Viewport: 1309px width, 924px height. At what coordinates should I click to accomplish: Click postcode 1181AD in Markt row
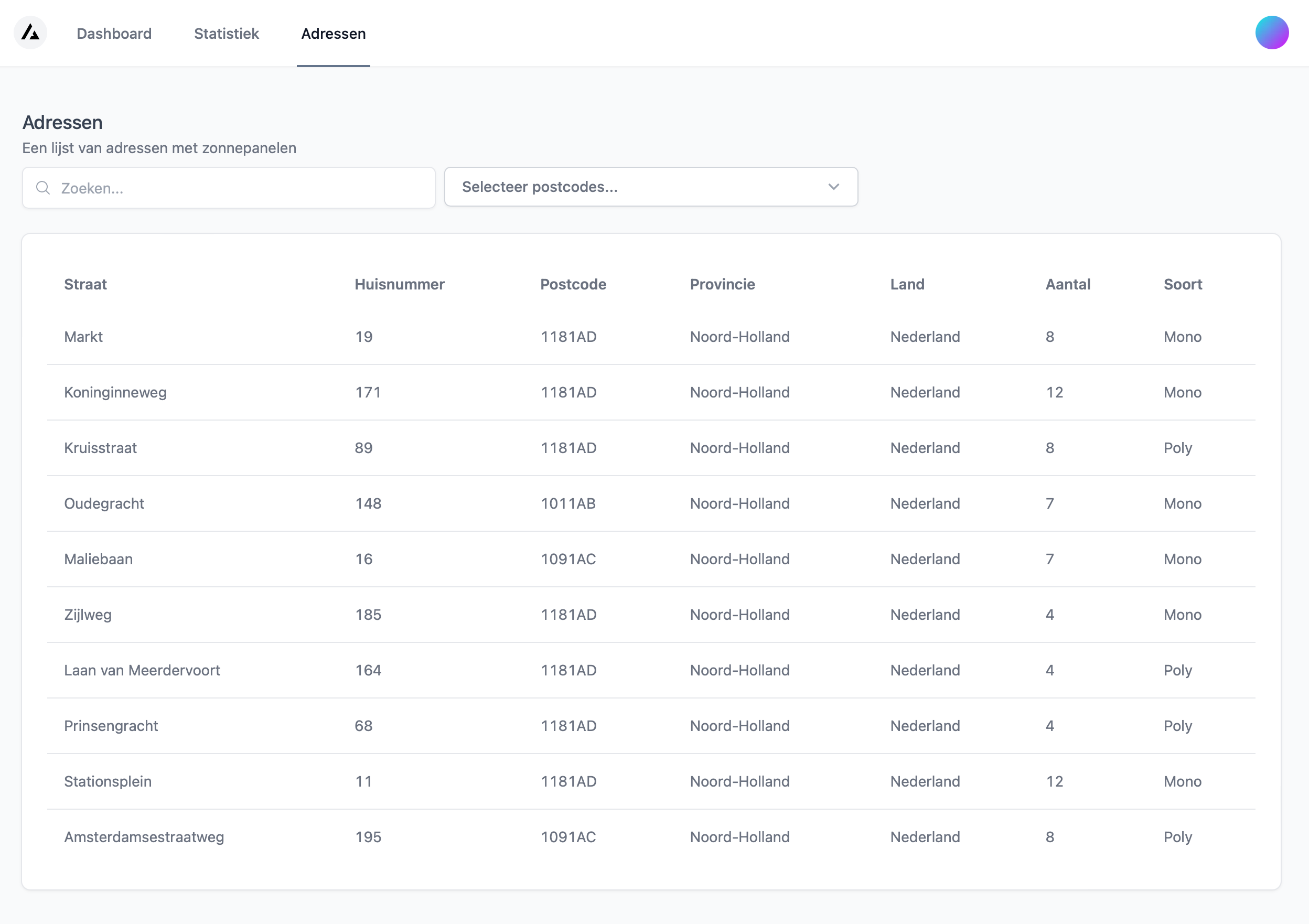pyautogui.click(x=568, y=337)
